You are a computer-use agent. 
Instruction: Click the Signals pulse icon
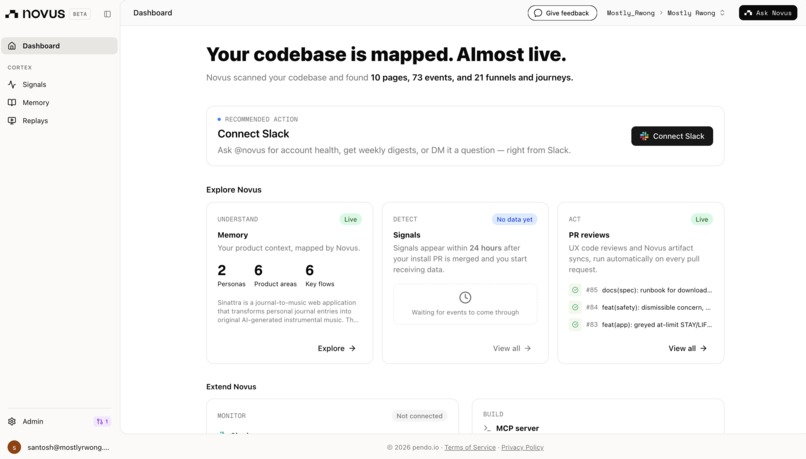12,84
